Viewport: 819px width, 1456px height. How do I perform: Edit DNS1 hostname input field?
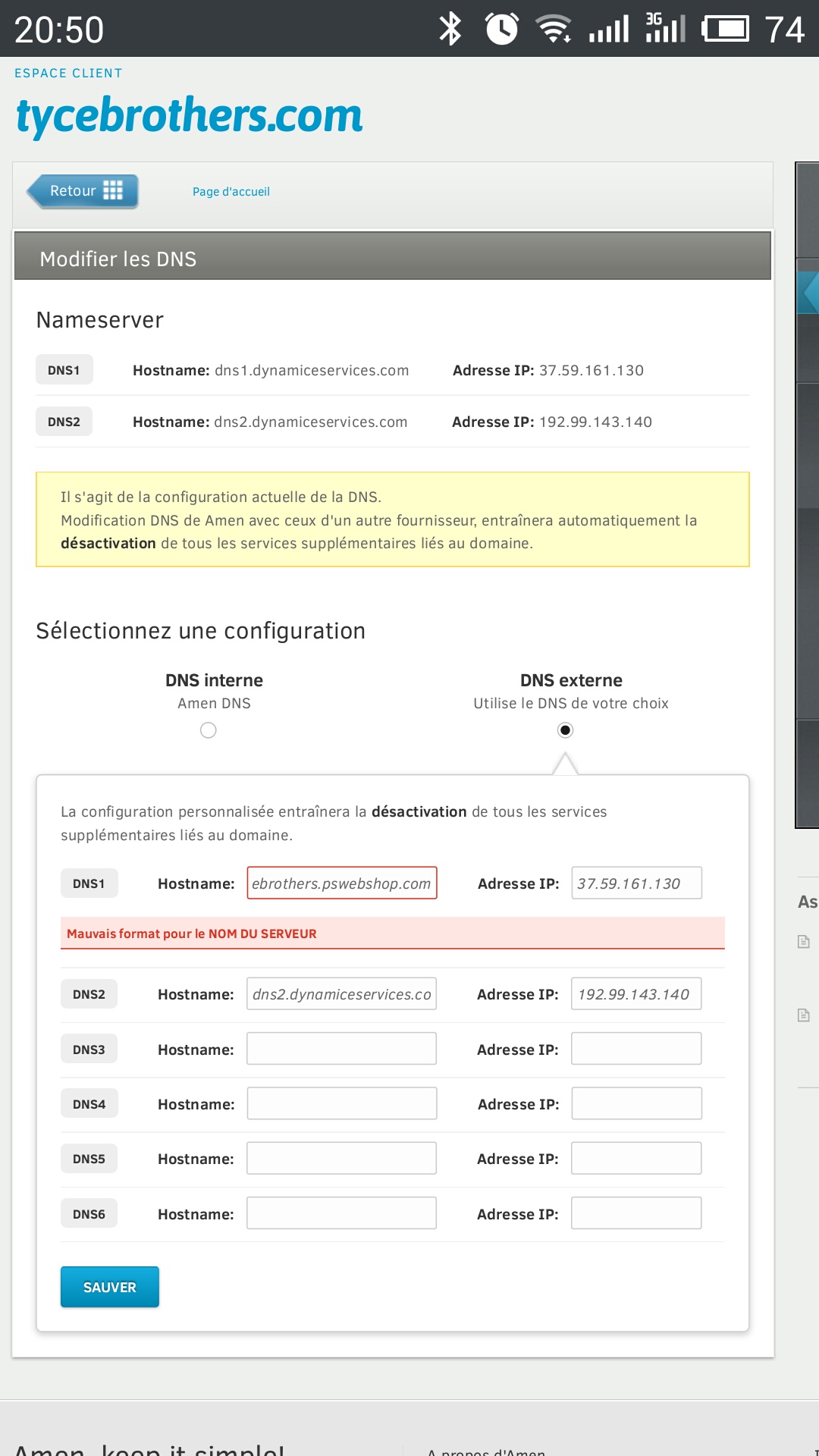(342, 883)
